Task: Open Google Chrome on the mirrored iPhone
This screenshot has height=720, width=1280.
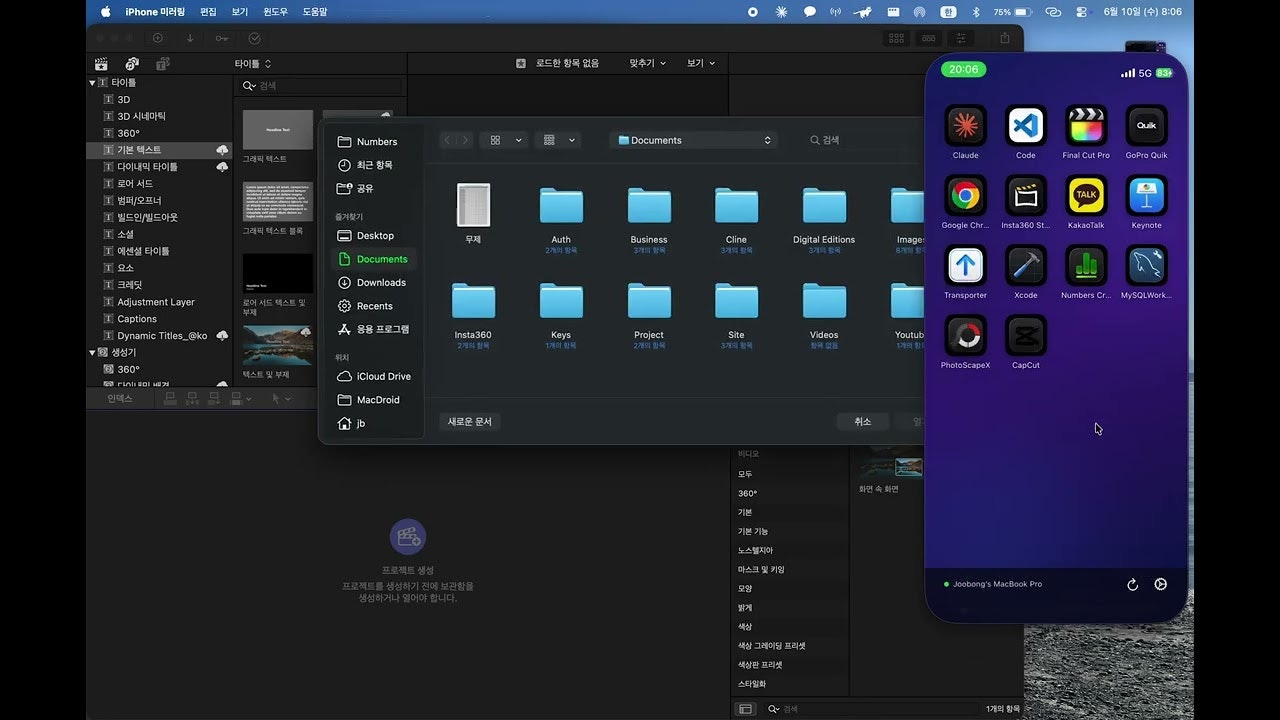Action: (x=965, y=196)
